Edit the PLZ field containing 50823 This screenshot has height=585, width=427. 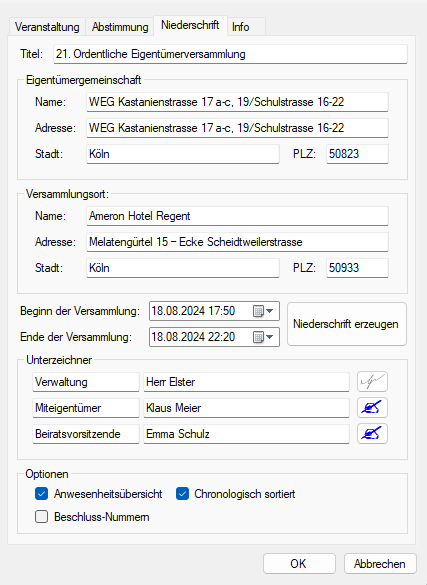pyautogui.click(x=357, y=154)
